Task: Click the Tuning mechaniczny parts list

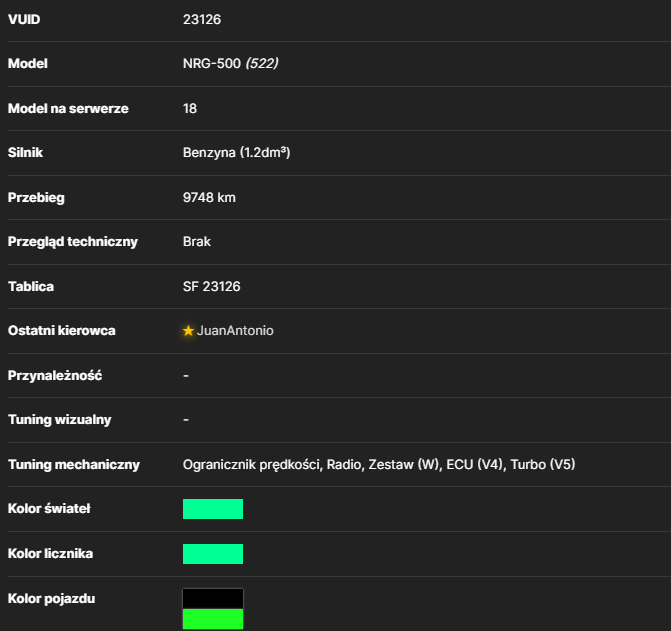Action: tap(379, 465)
